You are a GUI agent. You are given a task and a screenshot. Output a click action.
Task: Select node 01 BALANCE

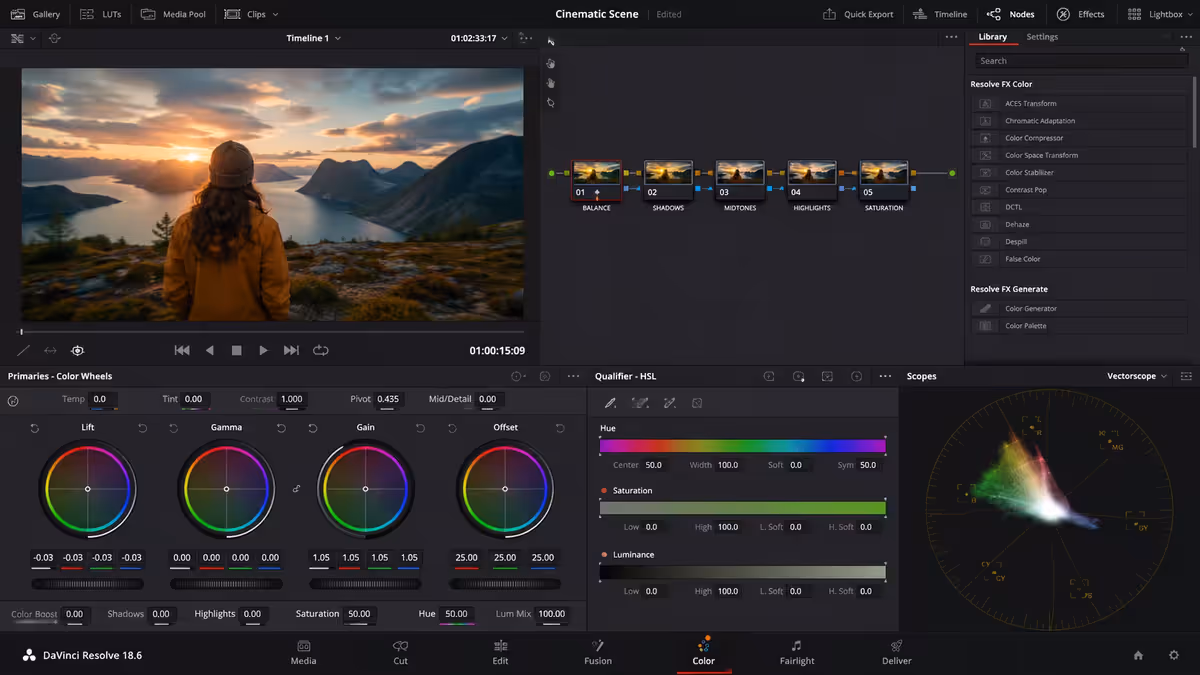point(597,180)
